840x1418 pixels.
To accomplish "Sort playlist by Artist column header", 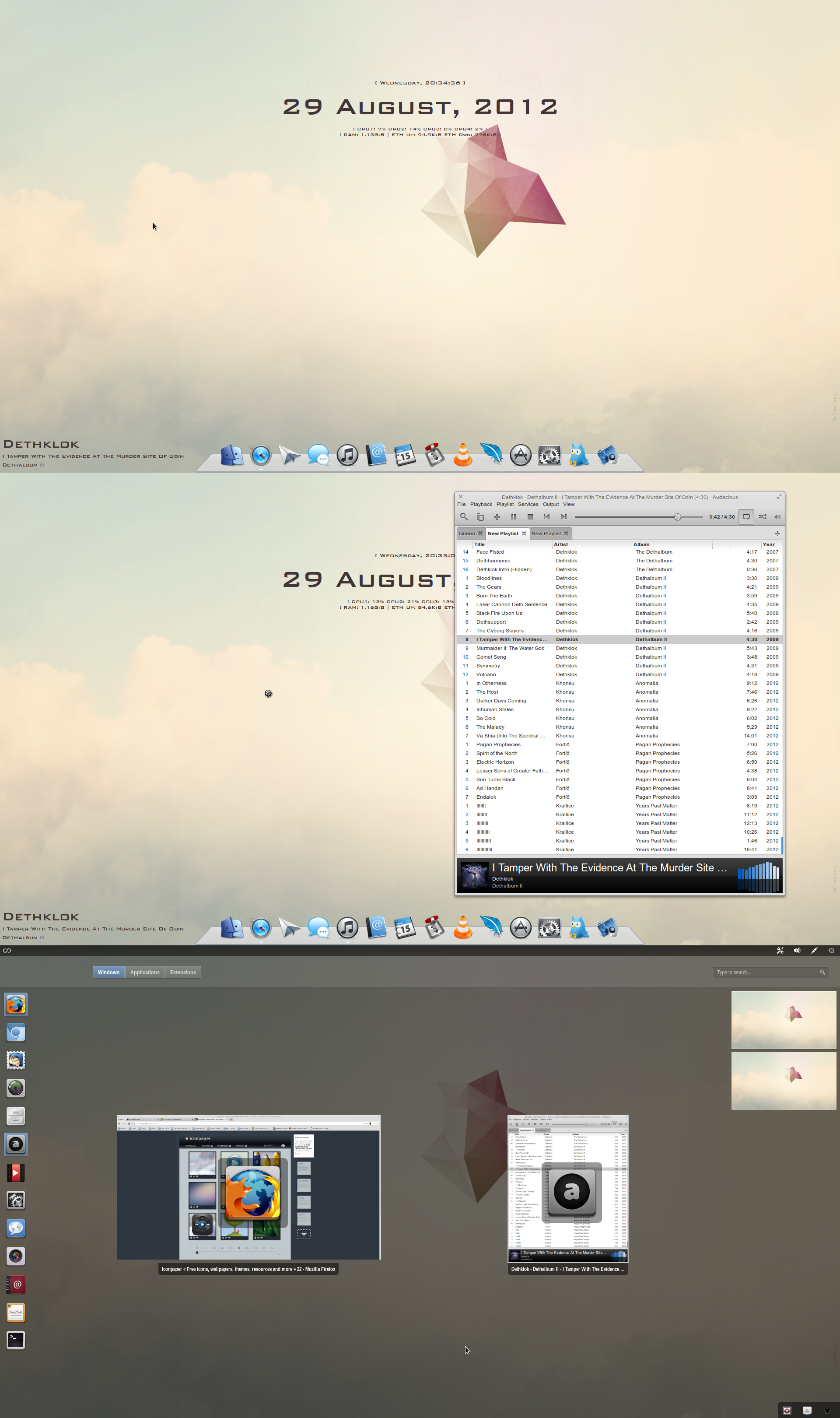I will [x=592, y=544].
